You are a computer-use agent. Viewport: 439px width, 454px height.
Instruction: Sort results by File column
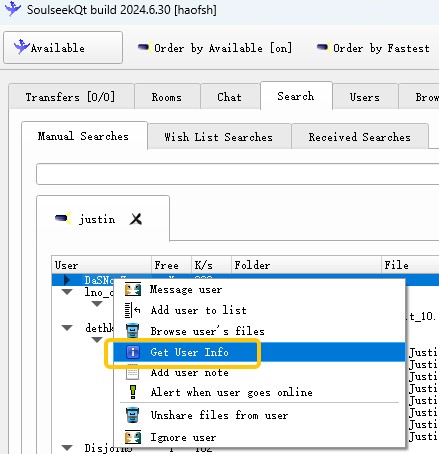tap(410, 265)
